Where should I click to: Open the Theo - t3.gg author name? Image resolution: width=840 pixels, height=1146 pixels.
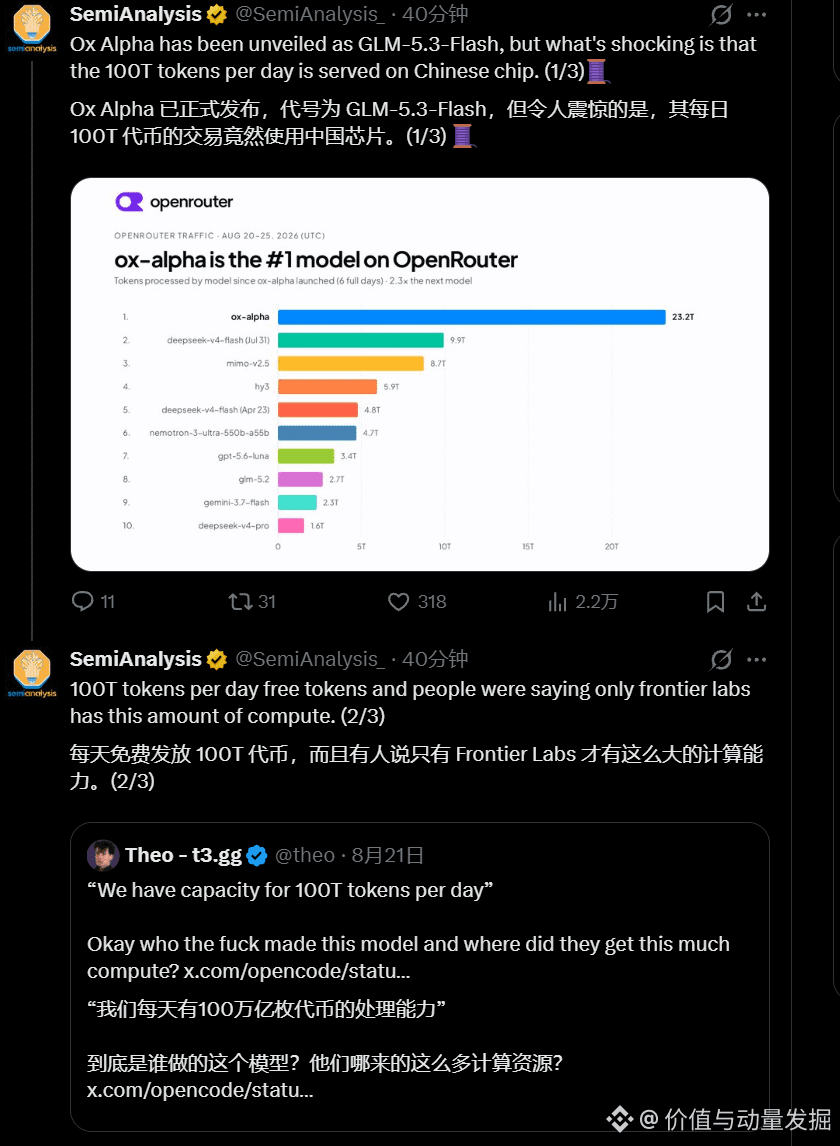pos(183,855)
